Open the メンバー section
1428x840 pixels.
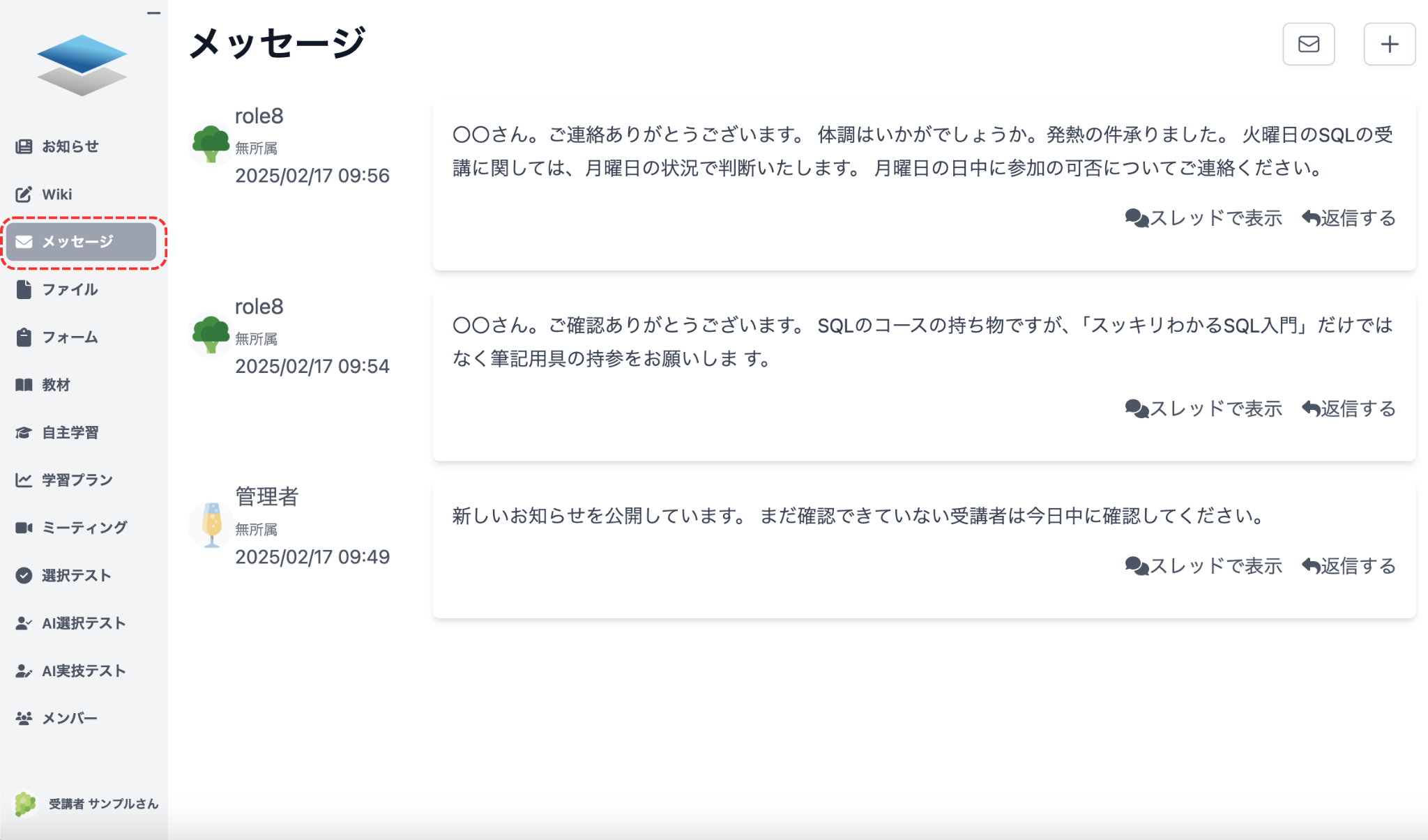tap(70, 717)
